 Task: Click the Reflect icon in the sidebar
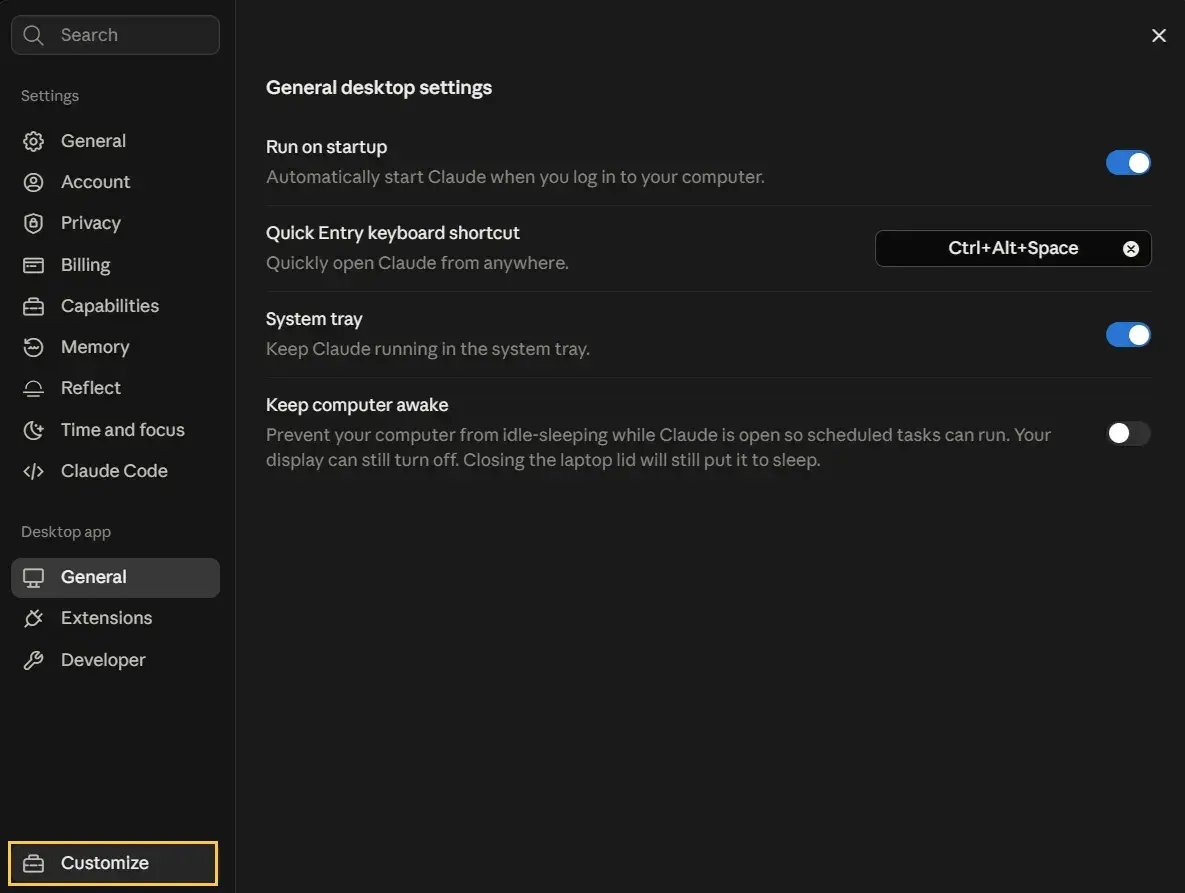[33, 388]
